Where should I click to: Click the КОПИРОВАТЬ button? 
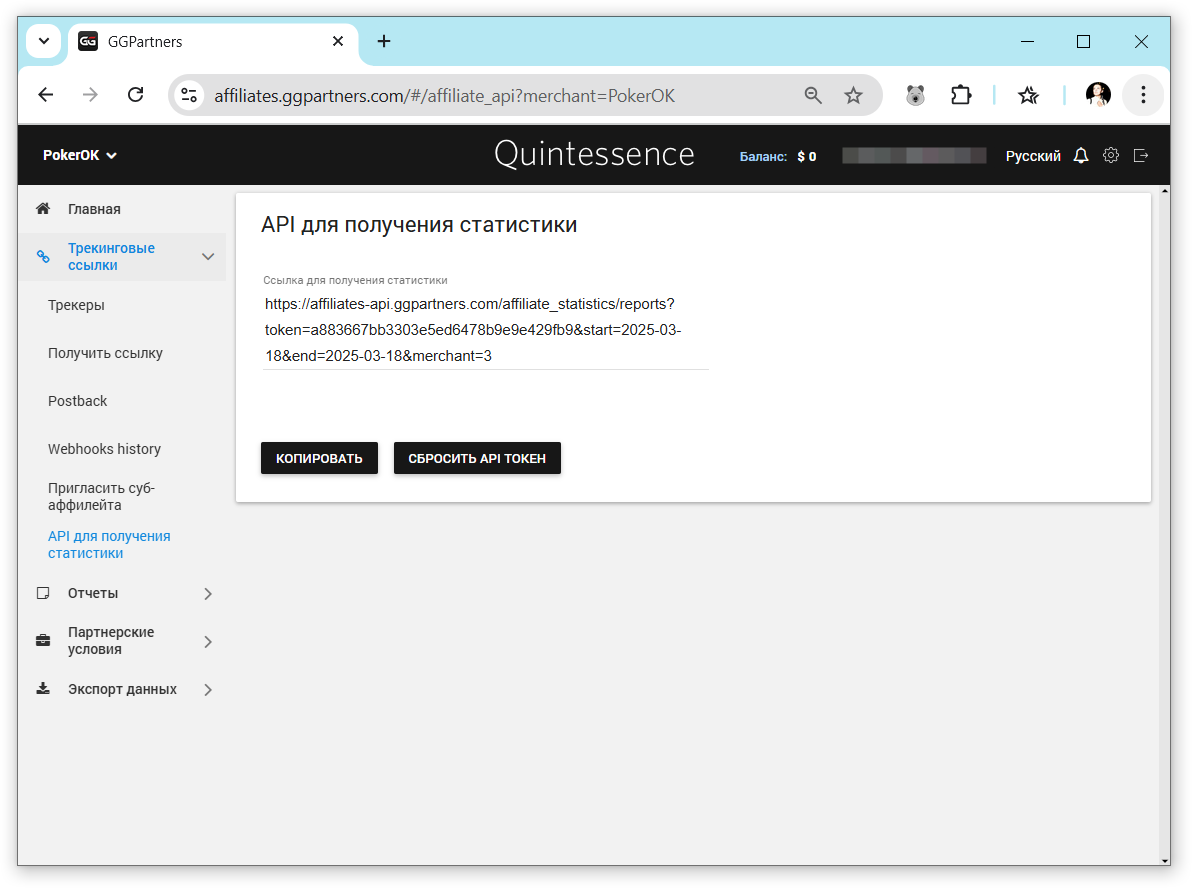pyautogui.click(x=319, y=458)
